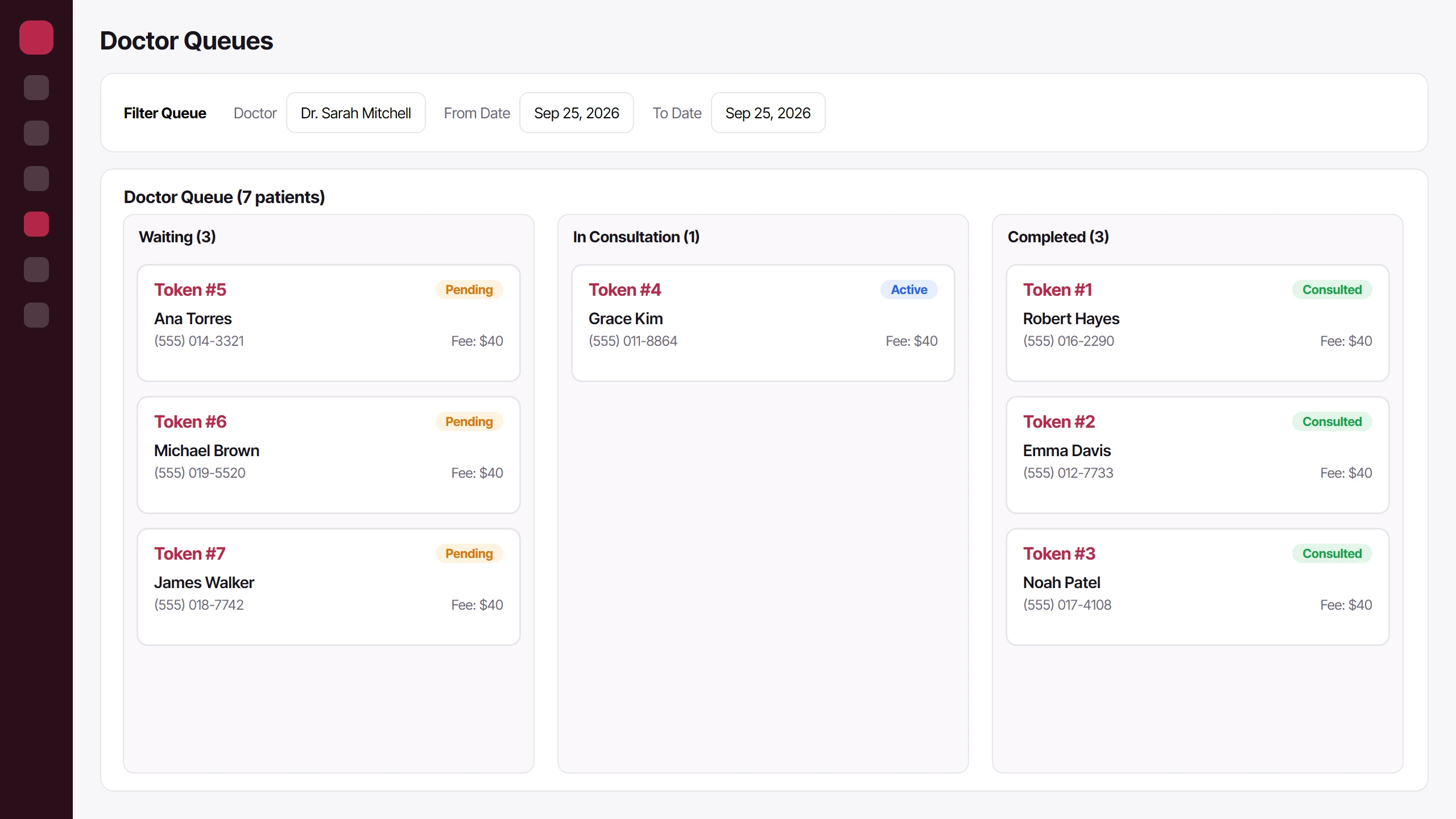Click the Consulted badge on Token #1
The width and height of the screenshot is (1456, 819).
point(1332,289)
